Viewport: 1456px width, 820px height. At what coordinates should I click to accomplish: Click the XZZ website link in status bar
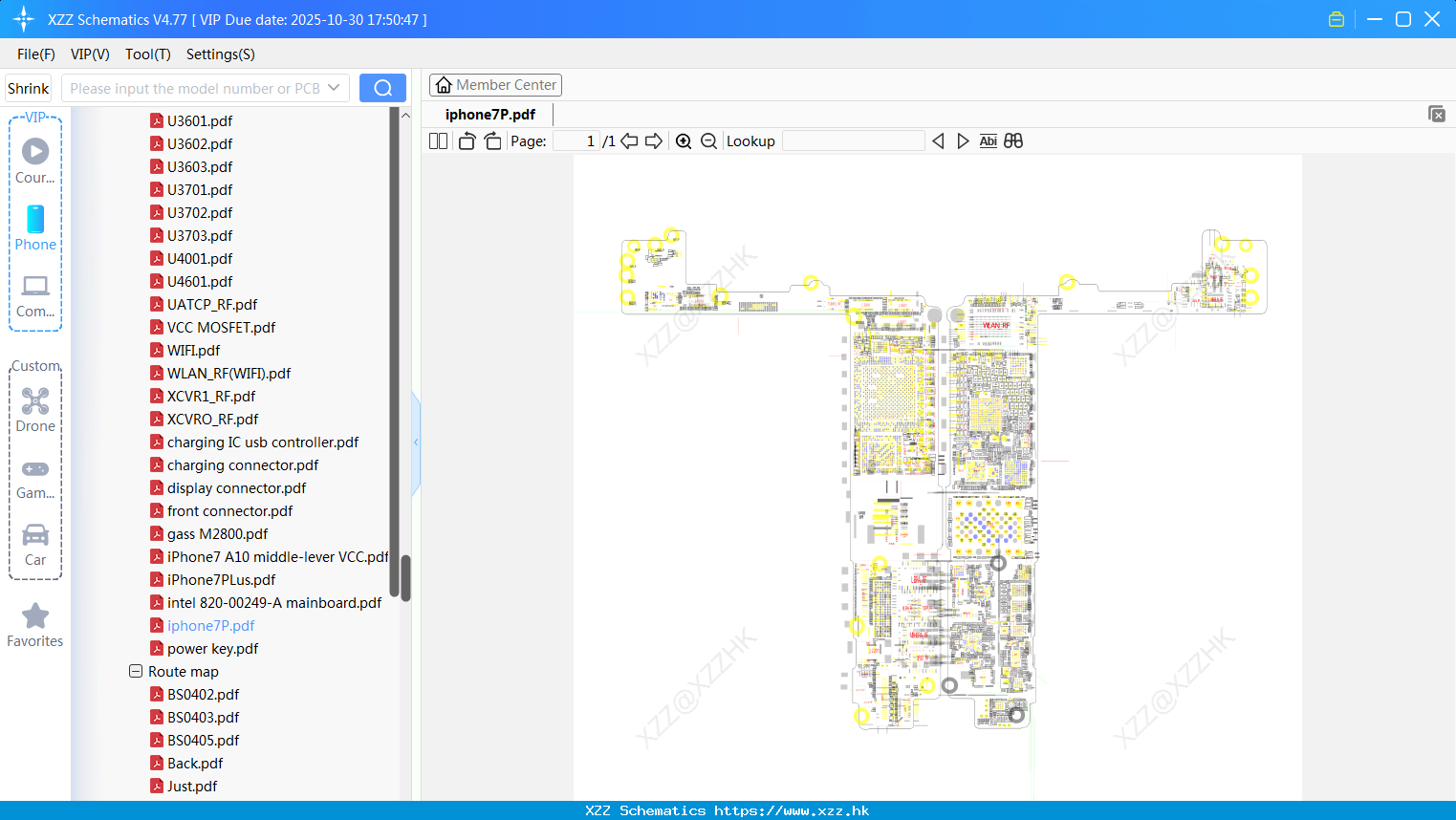[792, 810]
